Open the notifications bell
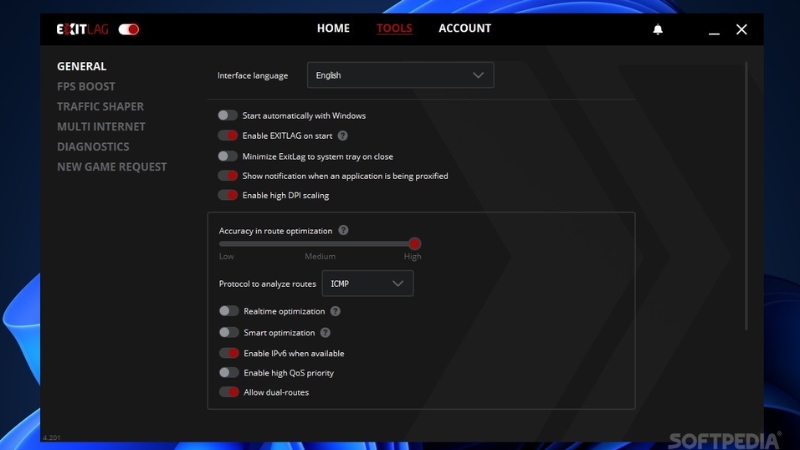 point(658,29)
